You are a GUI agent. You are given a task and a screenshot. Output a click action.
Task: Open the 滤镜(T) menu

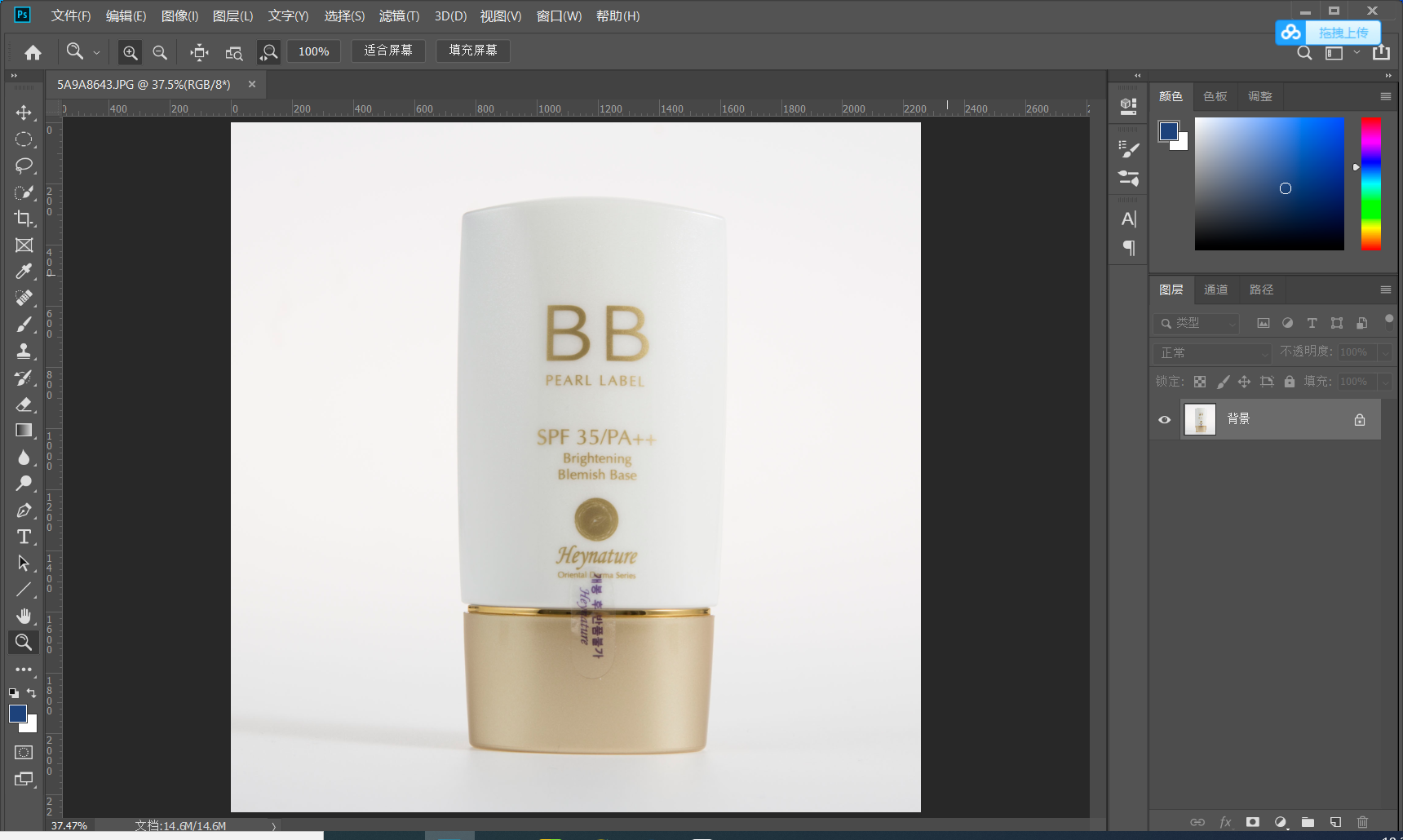pyautogui.click(x=399, y=16)
